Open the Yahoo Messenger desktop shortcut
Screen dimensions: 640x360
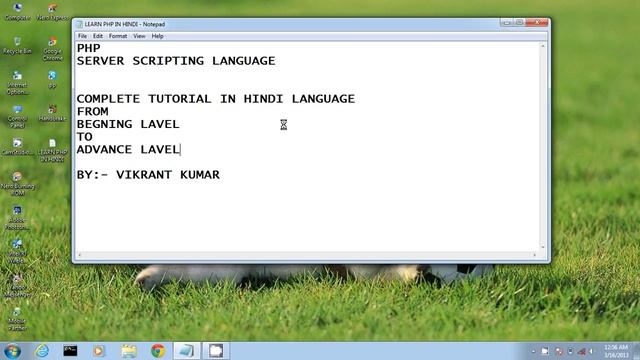point(17,285)
